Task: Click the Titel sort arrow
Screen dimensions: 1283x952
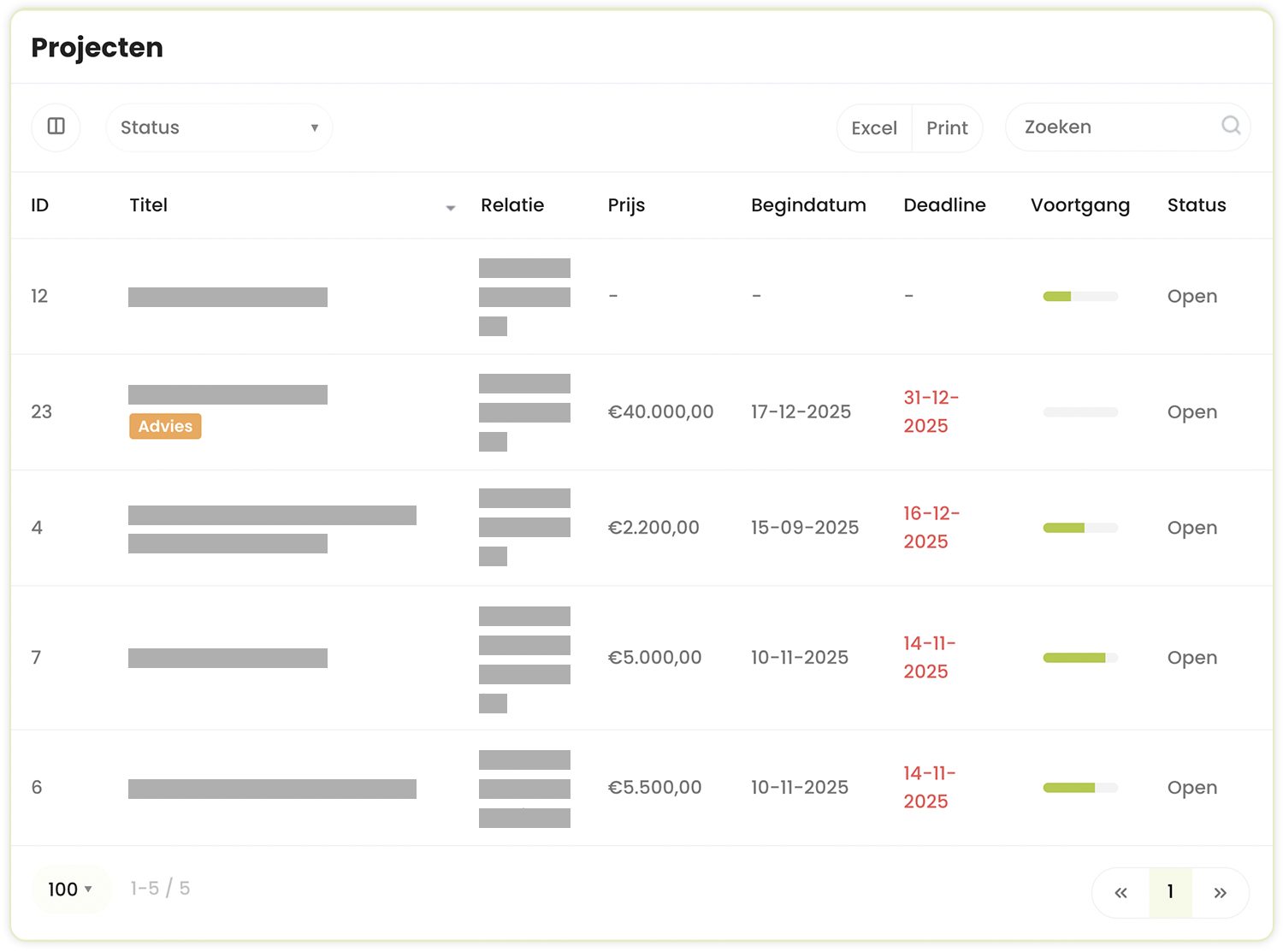Action: pos(451,208)
